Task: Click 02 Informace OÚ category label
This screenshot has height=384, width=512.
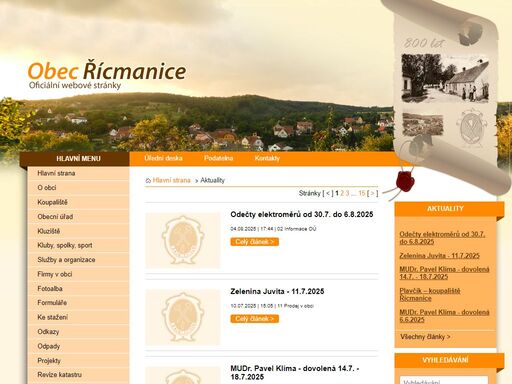Action: click(x=297, y=229)
